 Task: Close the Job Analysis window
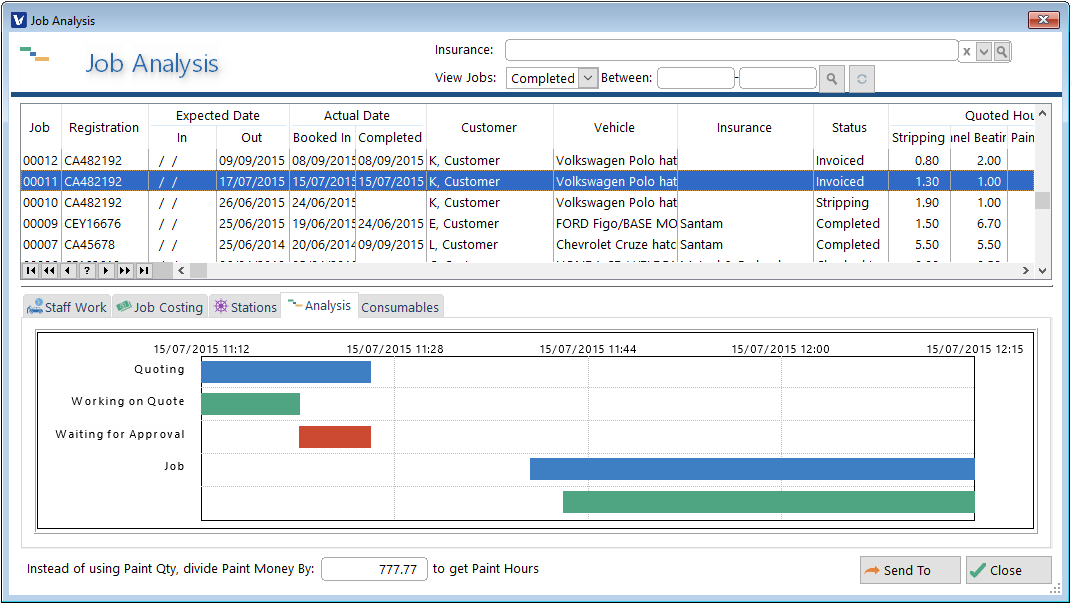pyautogui.click(x=1008, y=569)
